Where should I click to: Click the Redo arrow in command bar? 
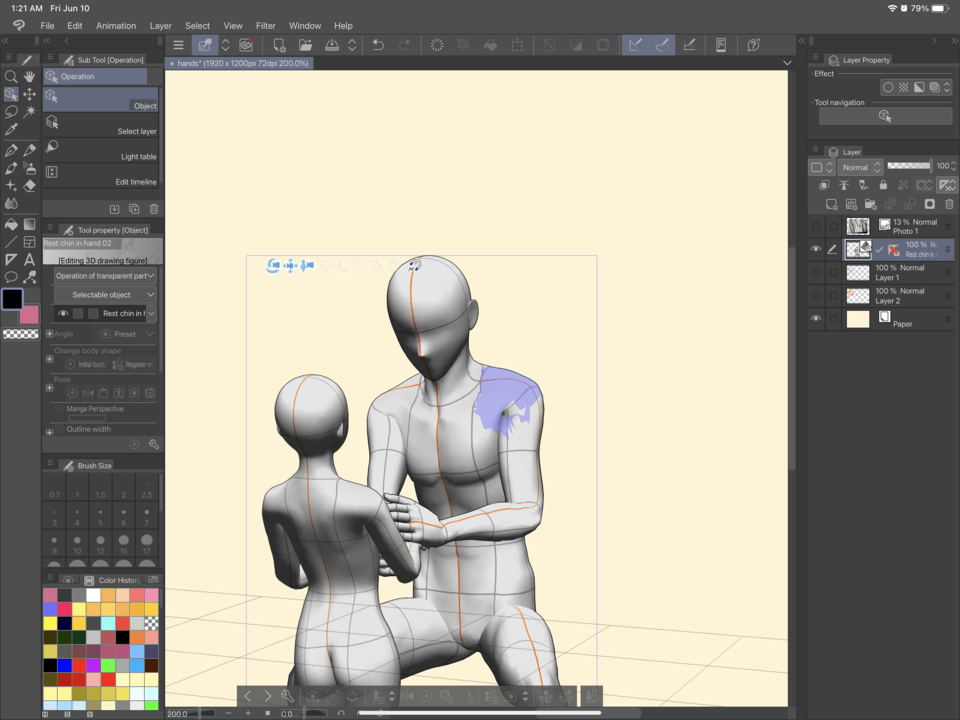pos(405,45)
